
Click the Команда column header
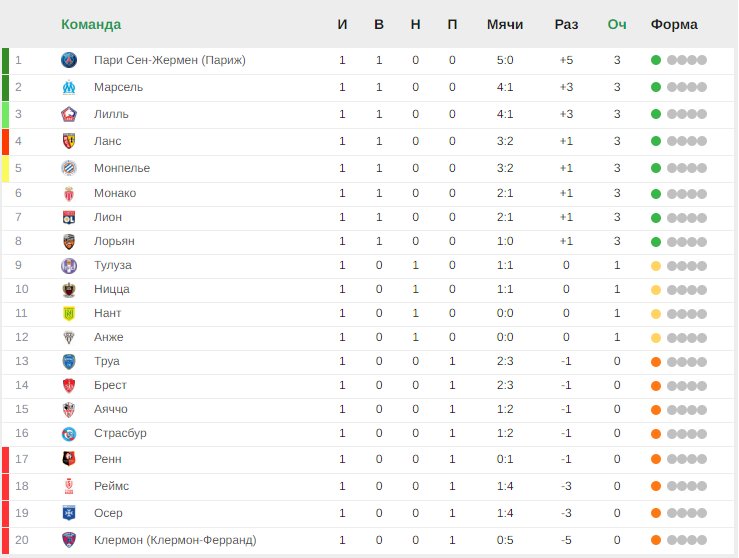[x=91, y=24]
